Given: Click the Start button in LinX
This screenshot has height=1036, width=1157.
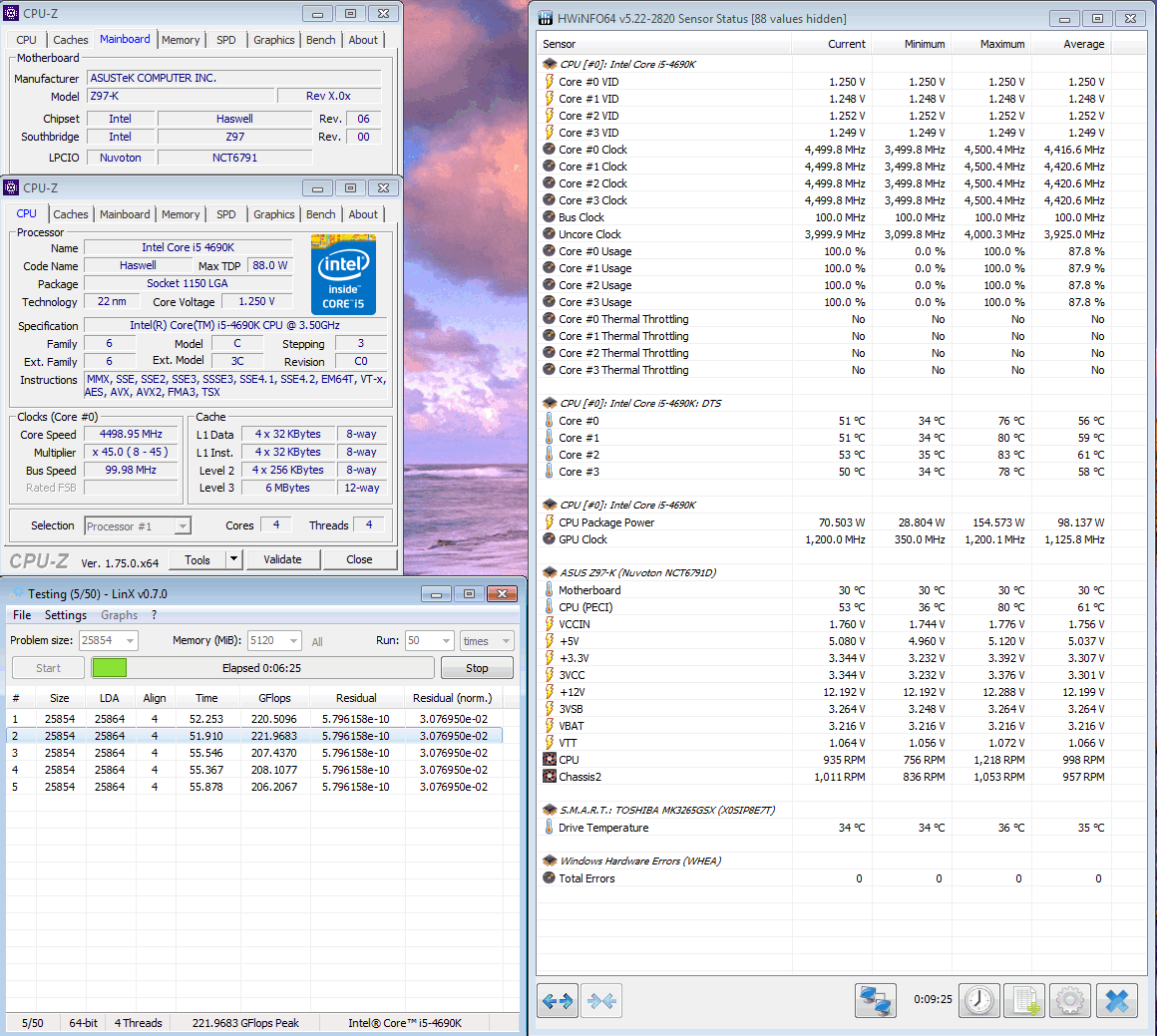Looking at the screenshot, I should click(48, 668).
